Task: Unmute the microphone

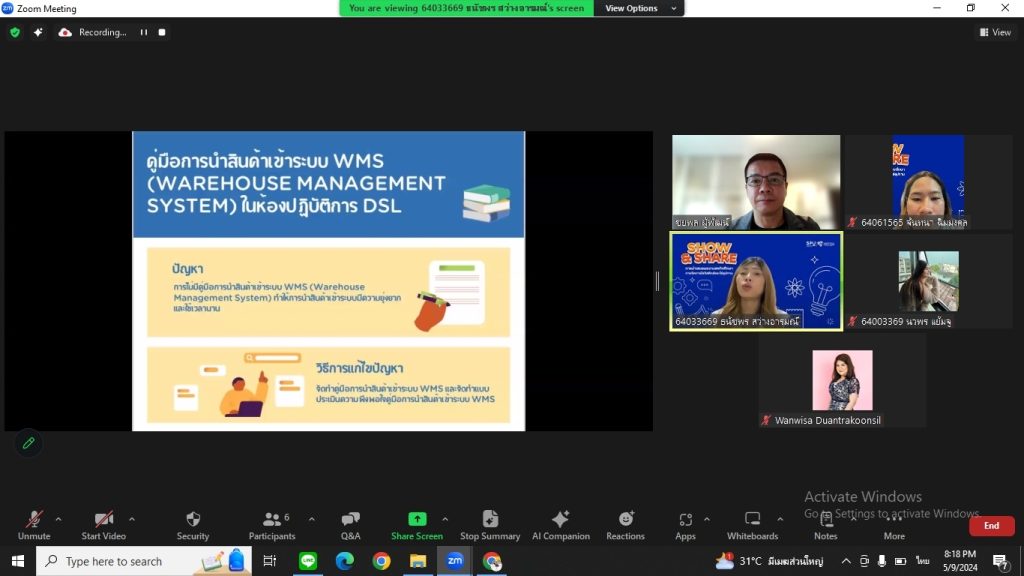Action: pos(34,526)
